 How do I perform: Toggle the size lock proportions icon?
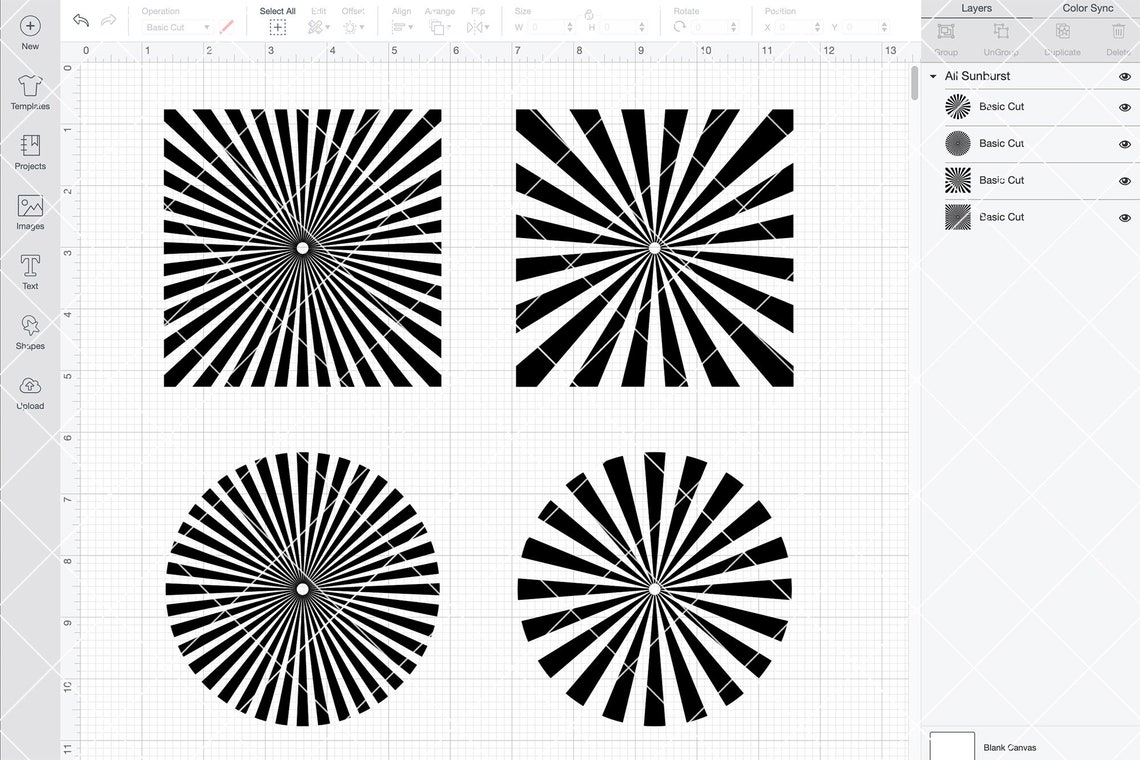pyautogui.click(x=588, y=15)
